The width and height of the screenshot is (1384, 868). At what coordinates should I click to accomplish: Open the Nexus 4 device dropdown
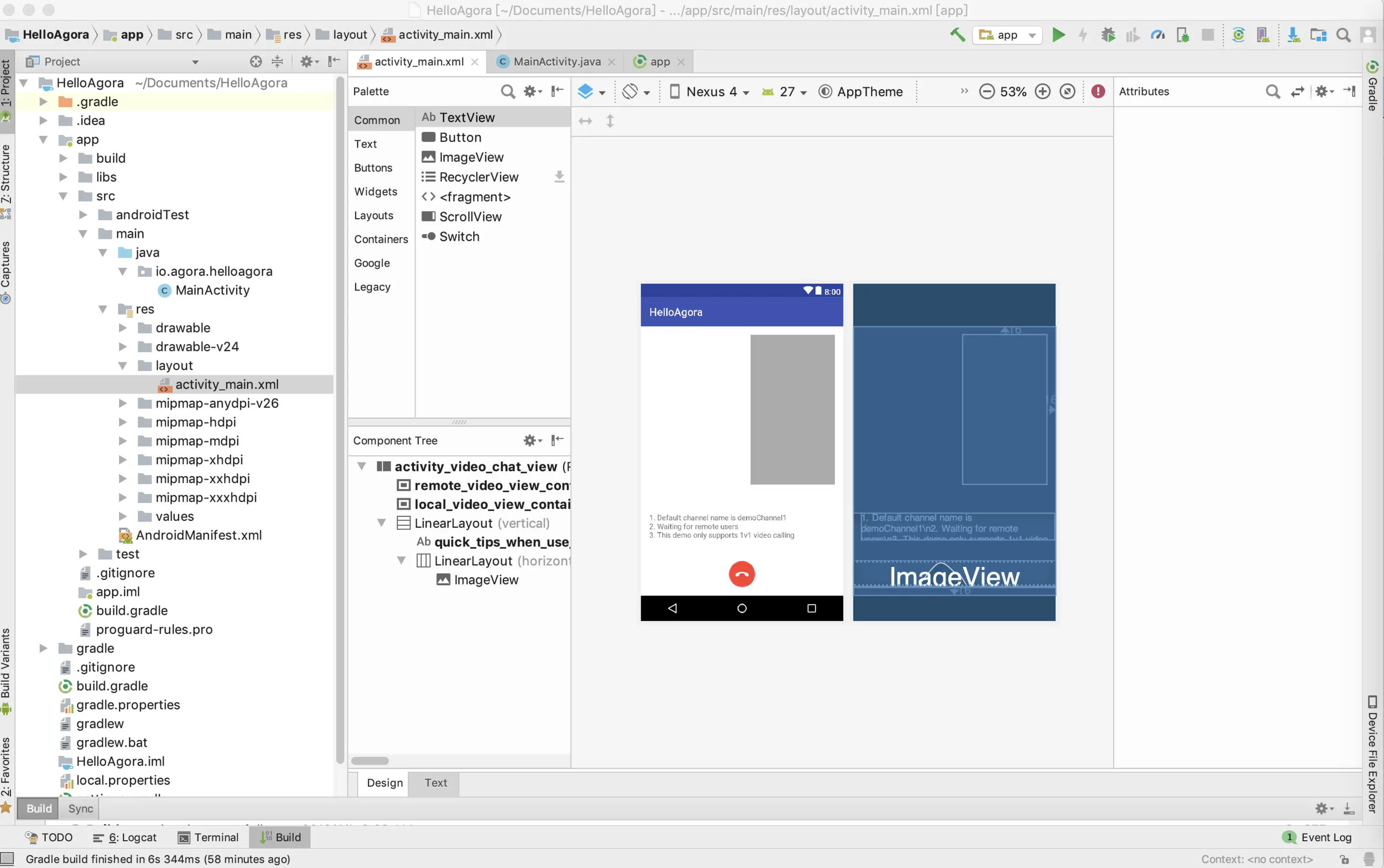[x=709, y=91]
